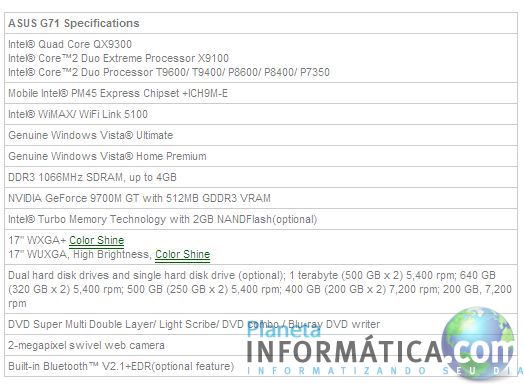
Task: Select the 17" WUXGA High Brightness text
Action: (79, 254)
